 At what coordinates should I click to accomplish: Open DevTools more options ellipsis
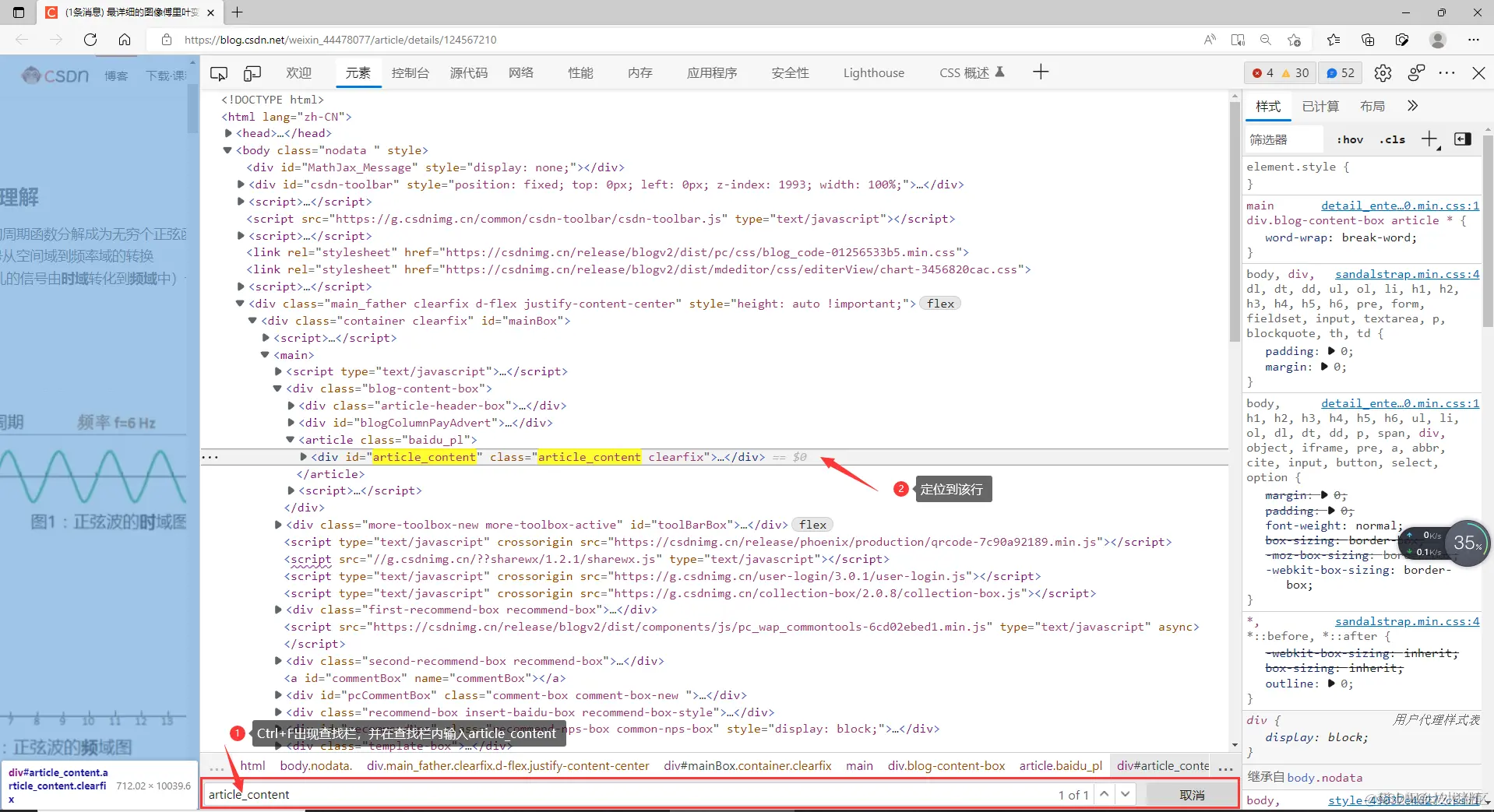(x=1447, y=73)
